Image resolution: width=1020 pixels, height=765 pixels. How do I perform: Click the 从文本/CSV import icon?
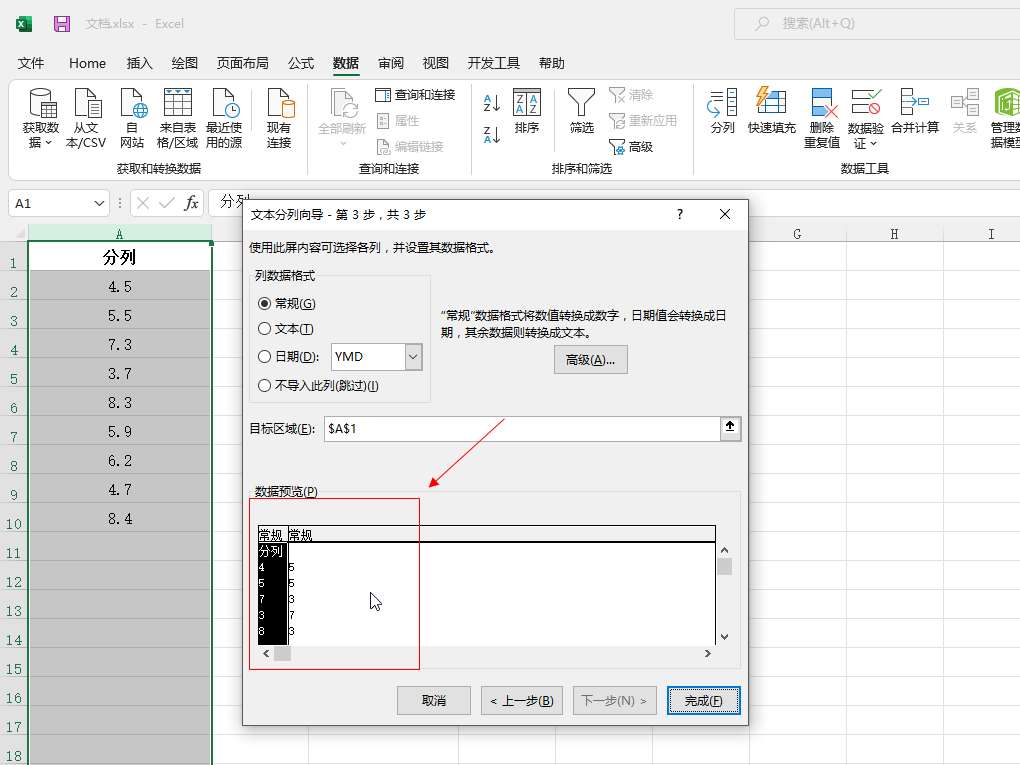pyautogui.click(x=87, y=103)
